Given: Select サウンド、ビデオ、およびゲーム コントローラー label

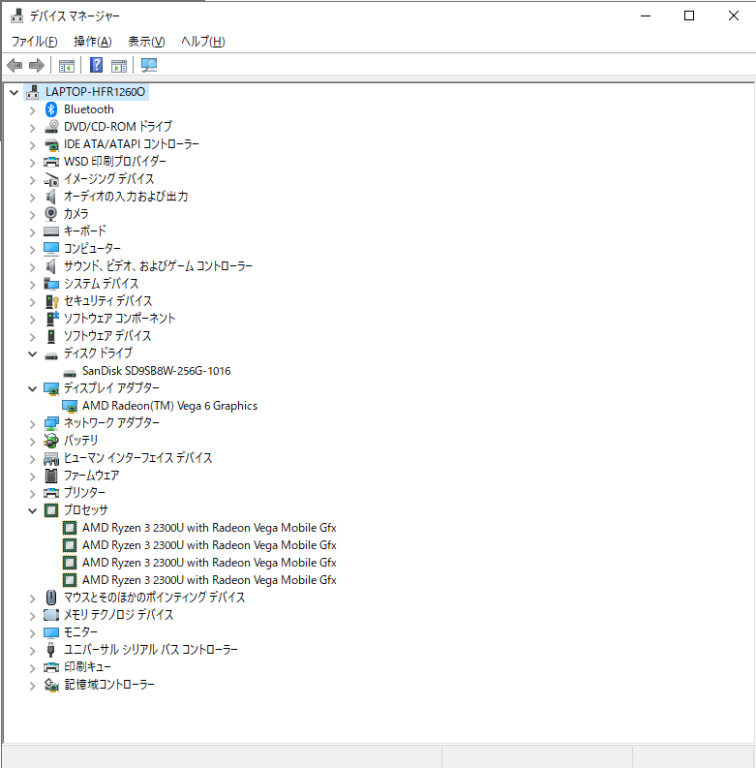Looking at the screenshot, I should click(x=158, y=266).
